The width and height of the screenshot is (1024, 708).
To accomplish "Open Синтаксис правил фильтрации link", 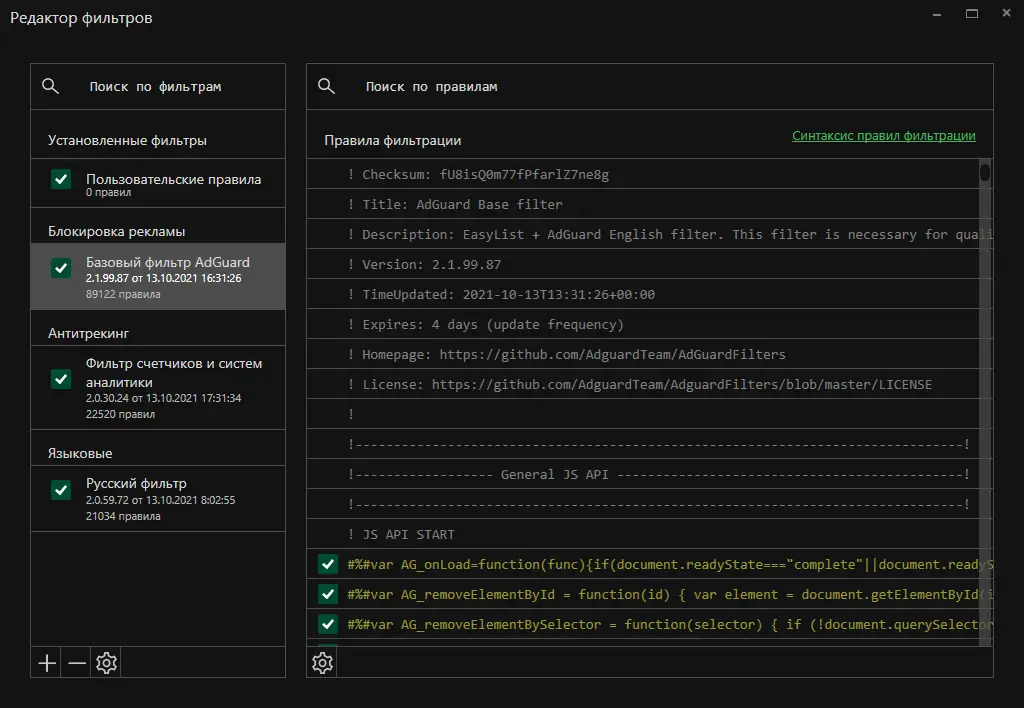I will (x=884, y=136).
